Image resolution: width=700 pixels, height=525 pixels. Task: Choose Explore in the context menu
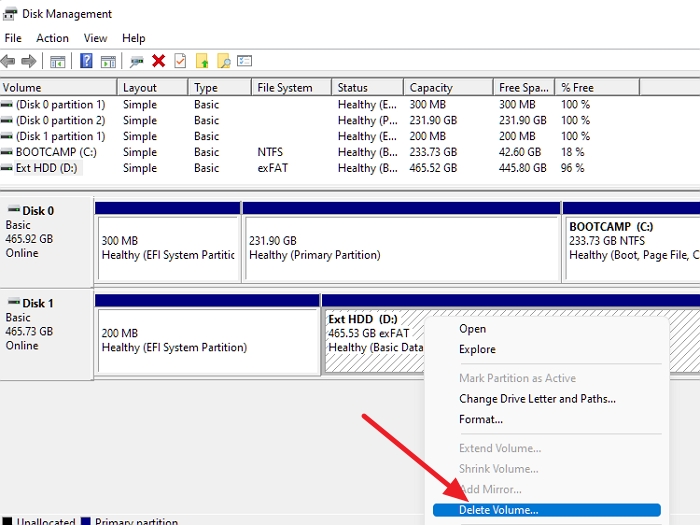click(547, 349)
